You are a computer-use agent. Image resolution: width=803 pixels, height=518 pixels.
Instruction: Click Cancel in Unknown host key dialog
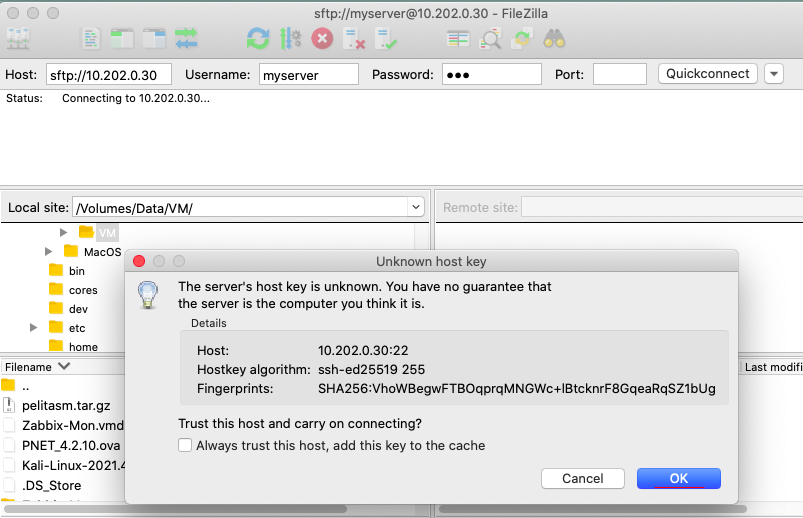click(x=583, y=478)
